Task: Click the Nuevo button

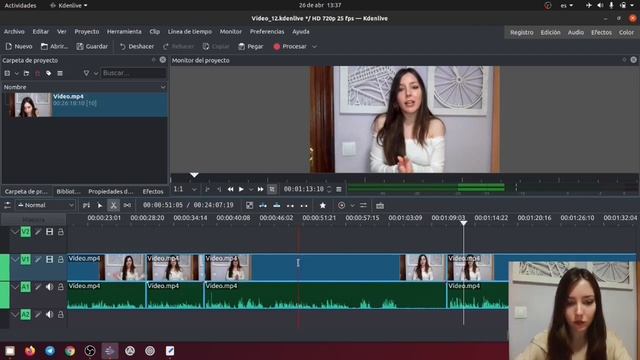Action: 19,47
